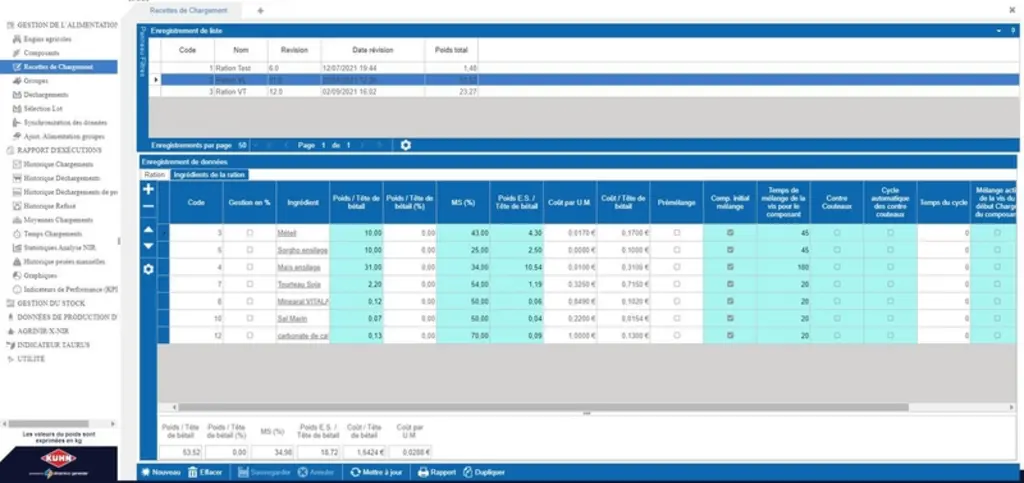This screenshot has height=483, width=1024.
Task: Switch to Ingrédients de la ration tab
Action: pos(209,175)
